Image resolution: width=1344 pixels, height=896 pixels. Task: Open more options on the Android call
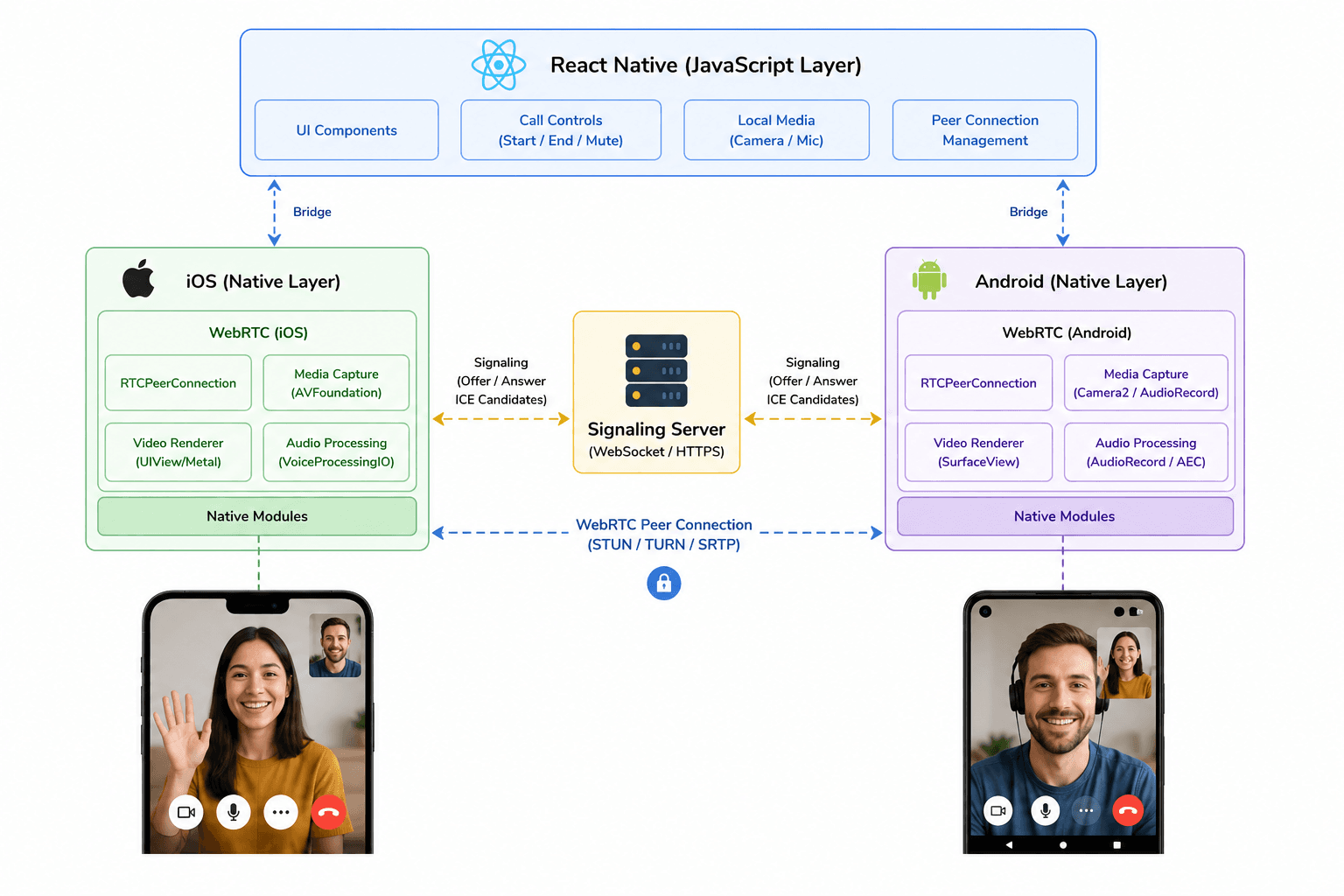click(1086, 810)
